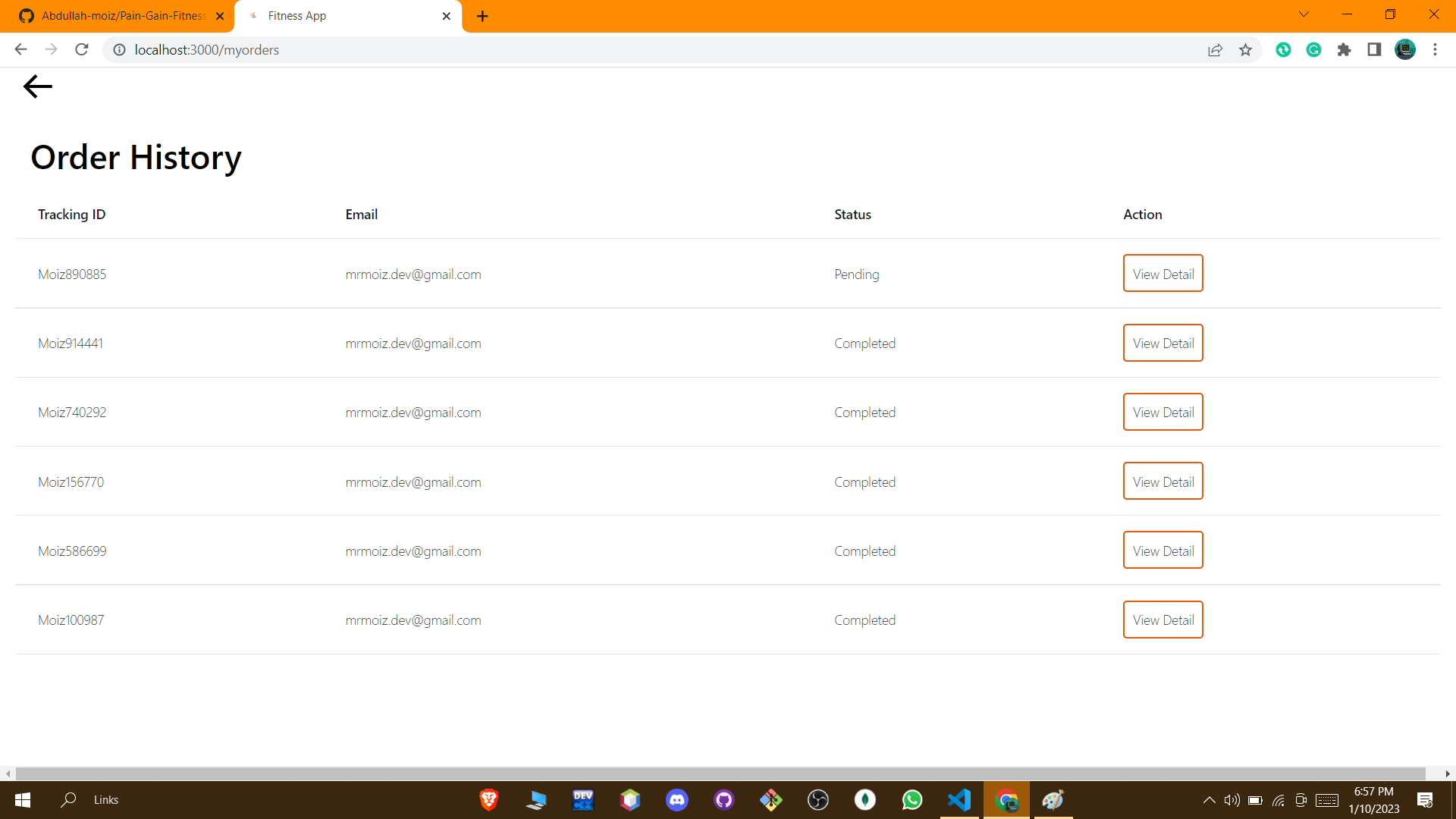Click the horizontal scrollbar track

tap(720, 773)
